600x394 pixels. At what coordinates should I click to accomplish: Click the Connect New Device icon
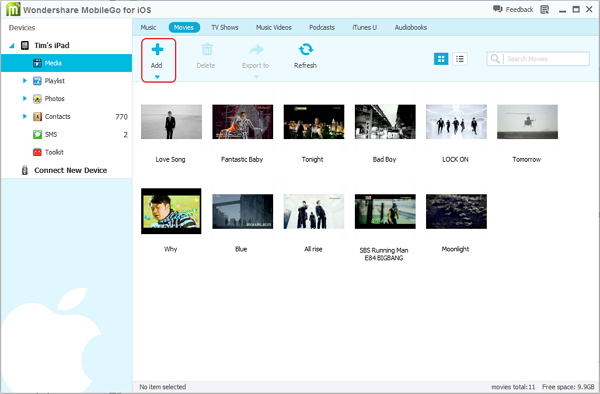pos(25,170)
